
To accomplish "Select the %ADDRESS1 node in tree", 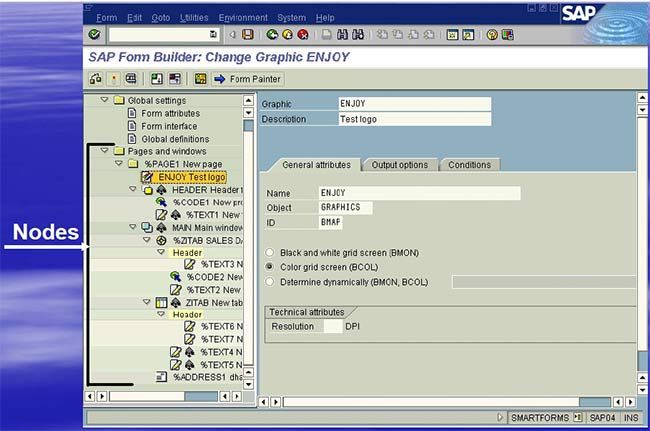I will coord(207,377).
